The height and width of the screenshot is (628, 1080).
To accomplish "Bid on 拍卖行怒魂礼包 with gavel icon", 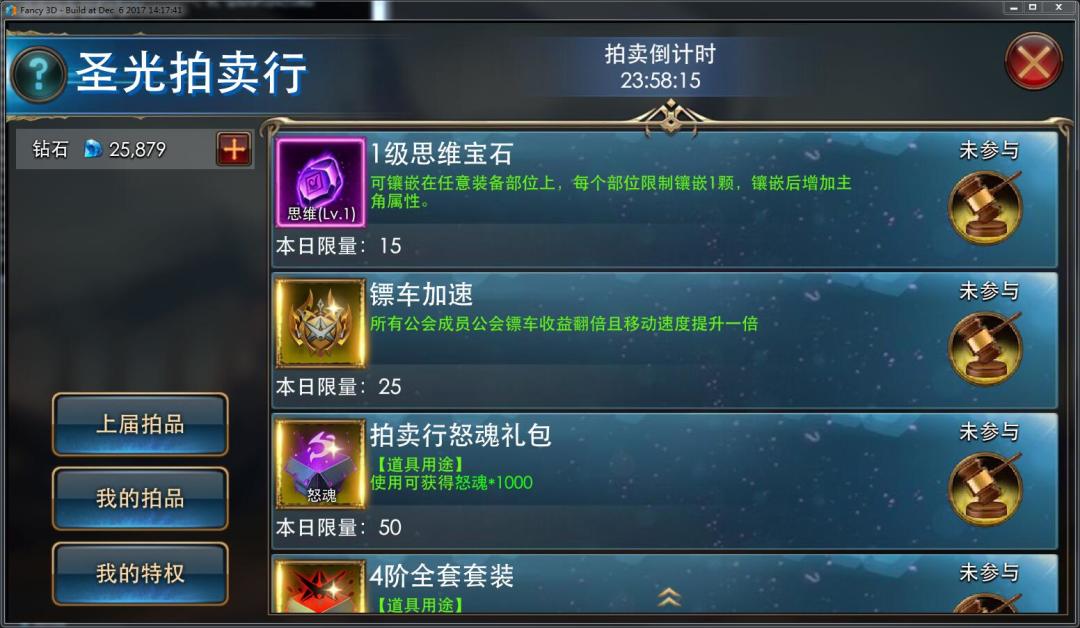I will click(x=986, y=488).
